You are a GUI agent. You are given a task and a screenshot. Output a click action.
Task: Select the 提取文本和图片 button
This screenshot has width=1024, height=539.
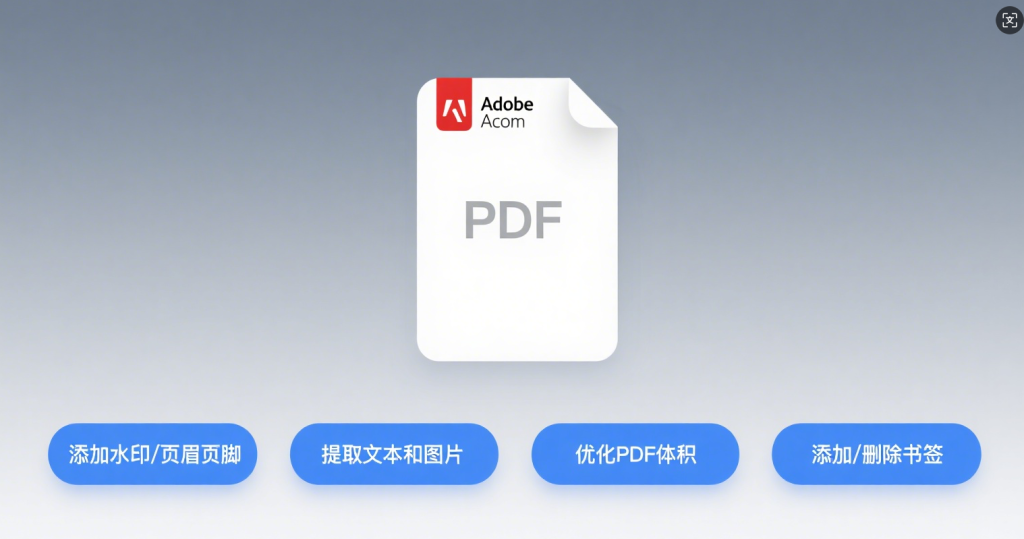(x=394, y=454)
